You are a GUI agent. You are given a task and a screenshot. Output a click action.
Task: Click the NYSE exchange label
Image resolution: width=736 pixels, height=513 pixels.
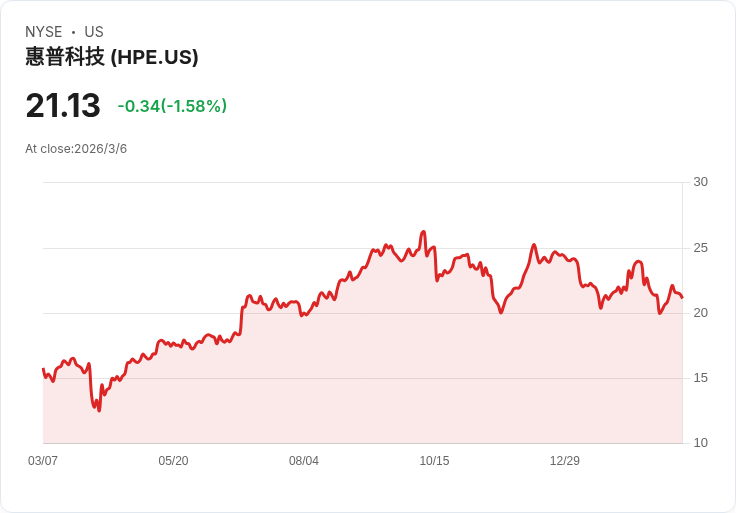point(44,32)
